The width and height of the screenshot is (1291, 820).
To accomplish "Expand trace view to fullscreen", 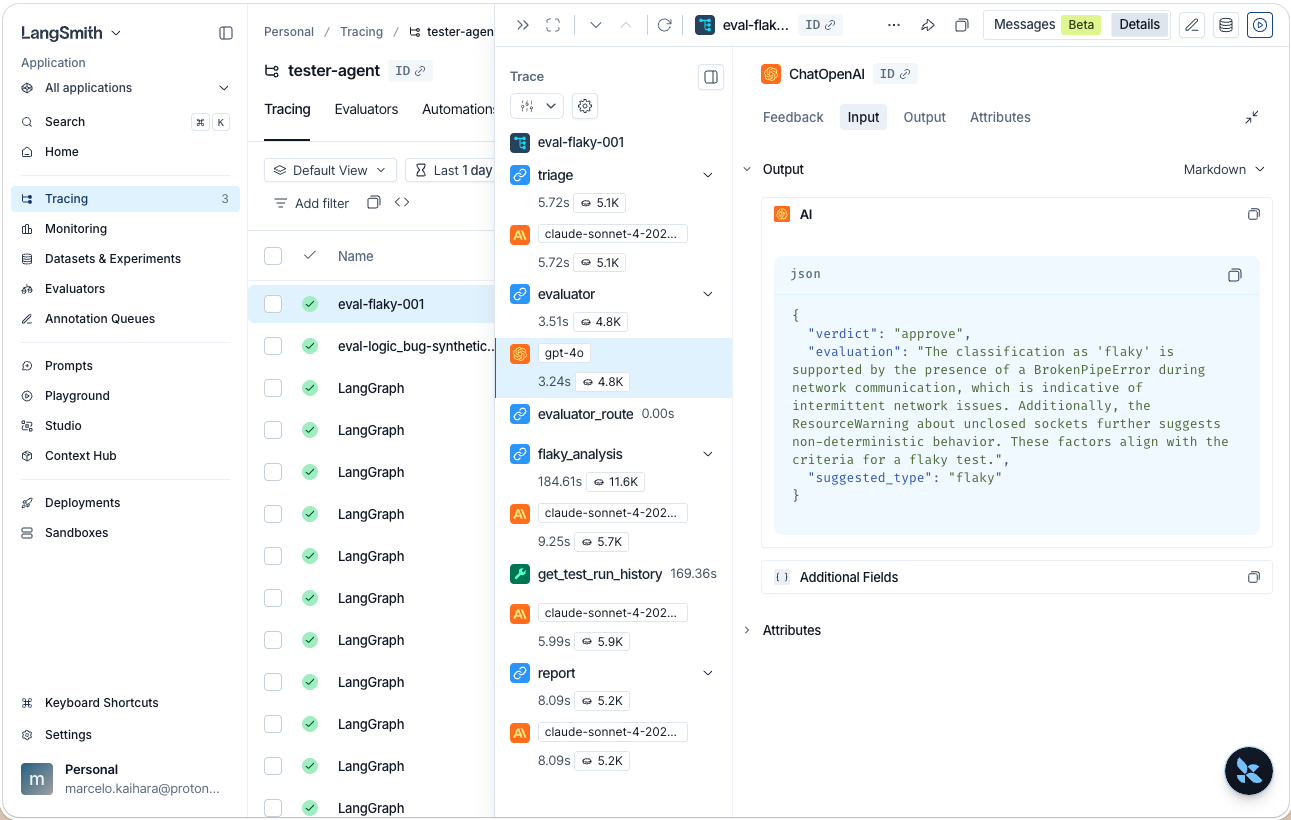I will click(553, 25).
